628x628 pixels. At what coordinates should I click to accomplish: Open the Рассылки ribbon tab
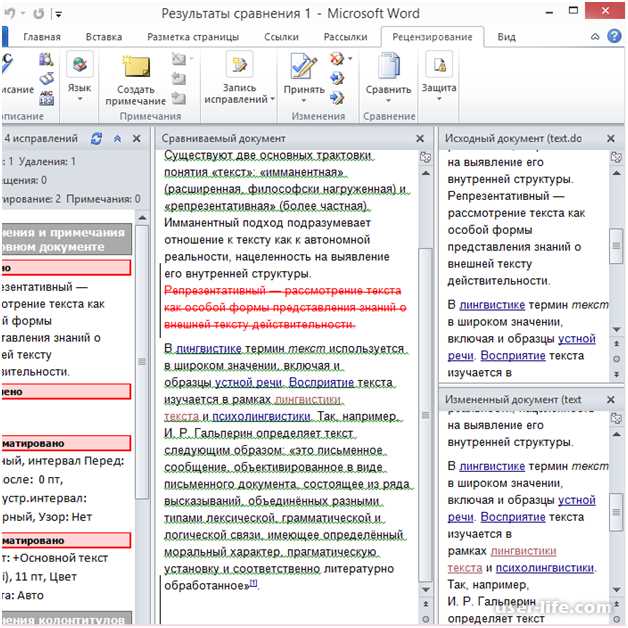(345, 37)
